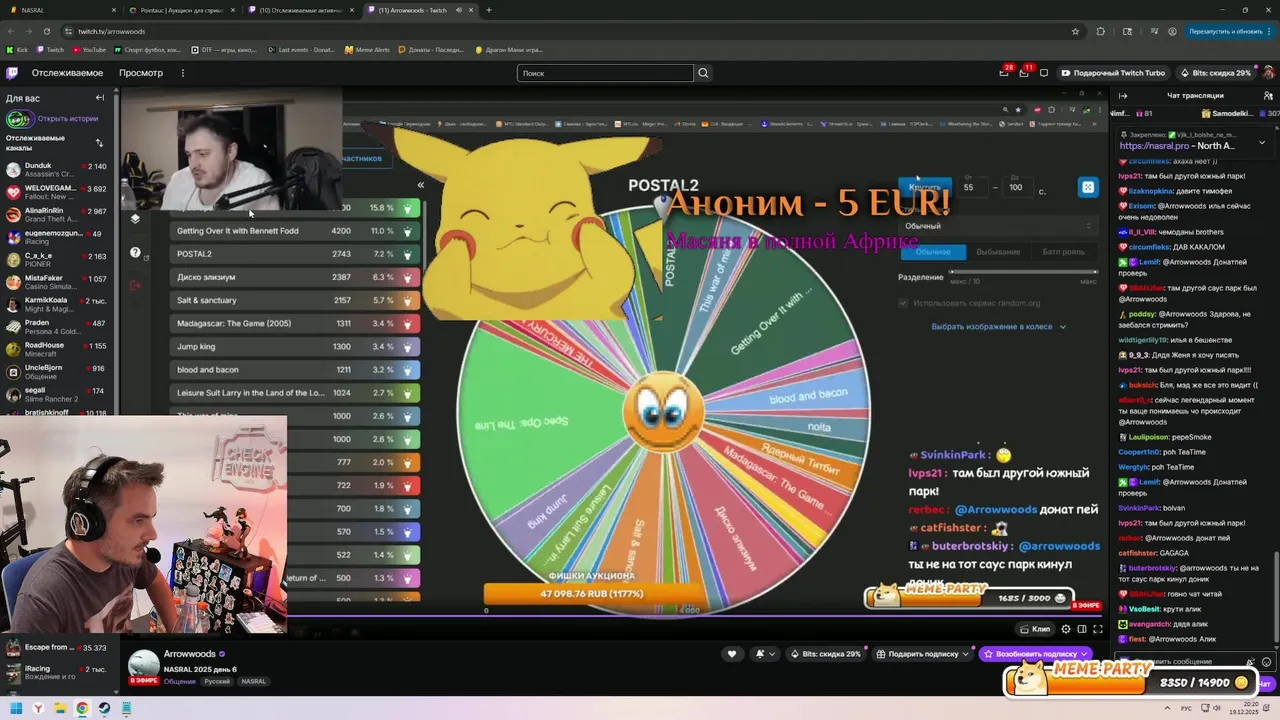
Task: Open the Kick bookmark
Action: click(17, 49)
